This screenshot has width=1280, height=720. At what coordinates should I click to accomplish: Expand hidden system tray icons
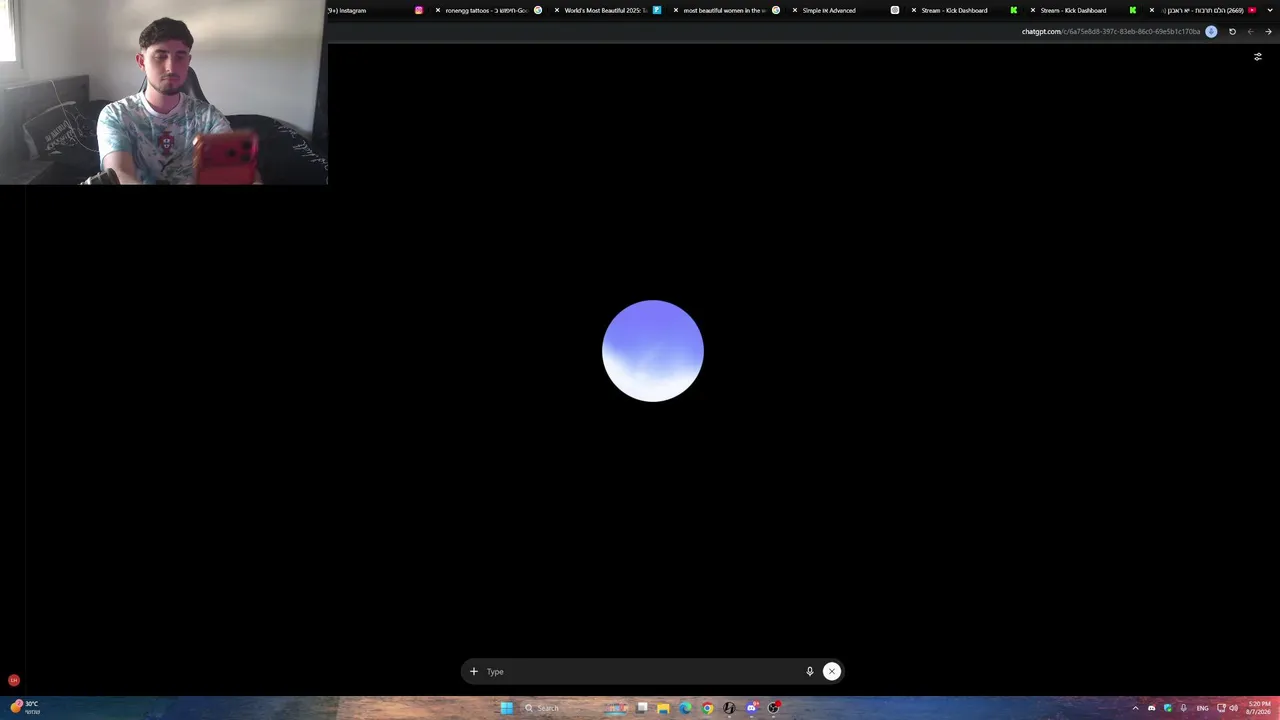coord(1136,708)
